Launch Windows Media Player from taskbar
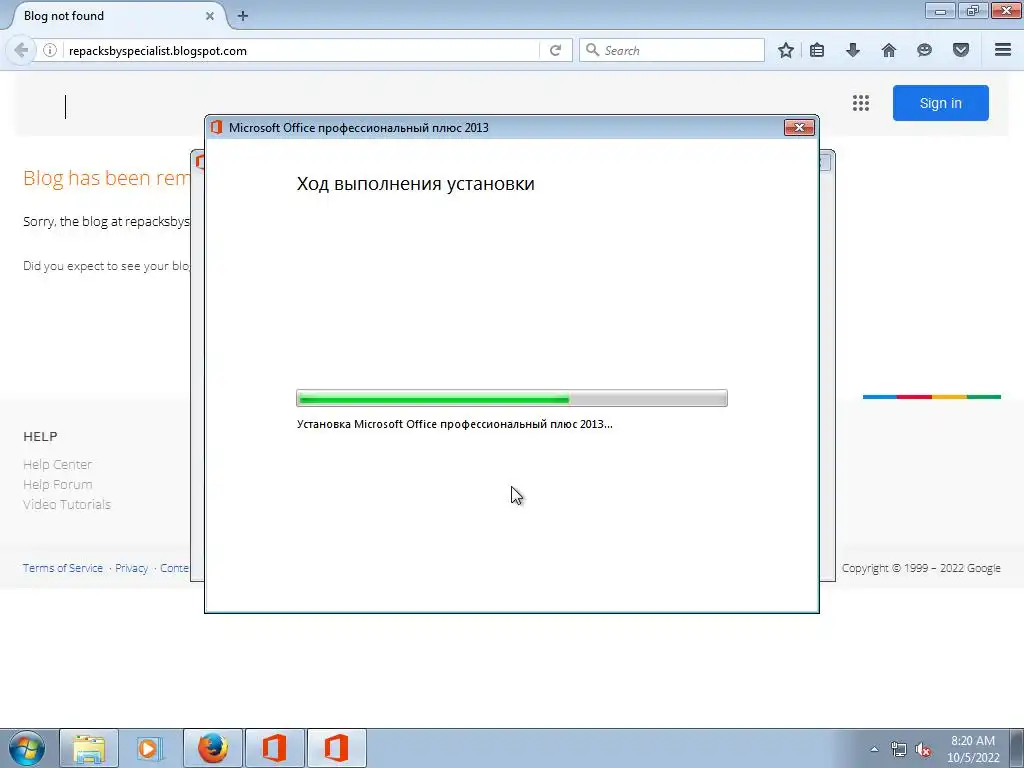This screenshot has height=768, width=1024. pyautogui.click(x=150, y=748)
